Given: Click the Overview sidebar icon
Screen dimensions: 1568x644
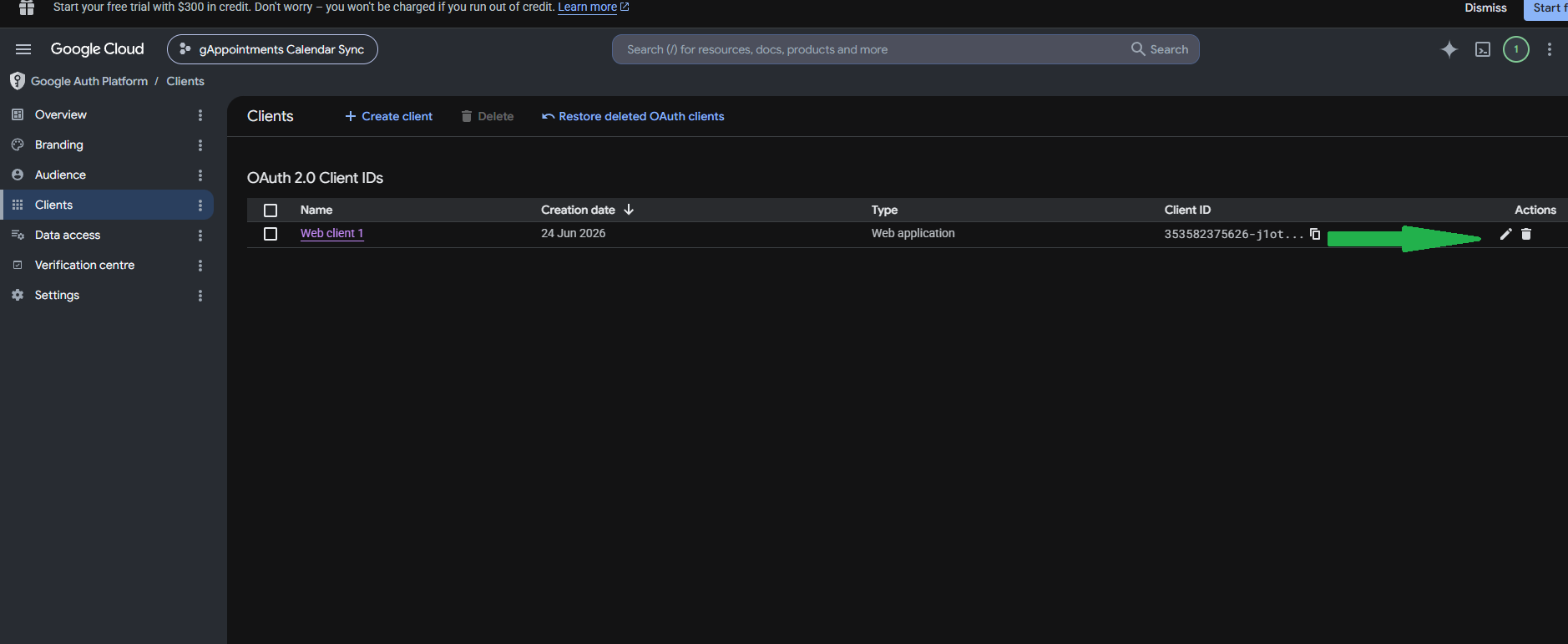Looking at the screenshot, I should click(x=18, y=114).
